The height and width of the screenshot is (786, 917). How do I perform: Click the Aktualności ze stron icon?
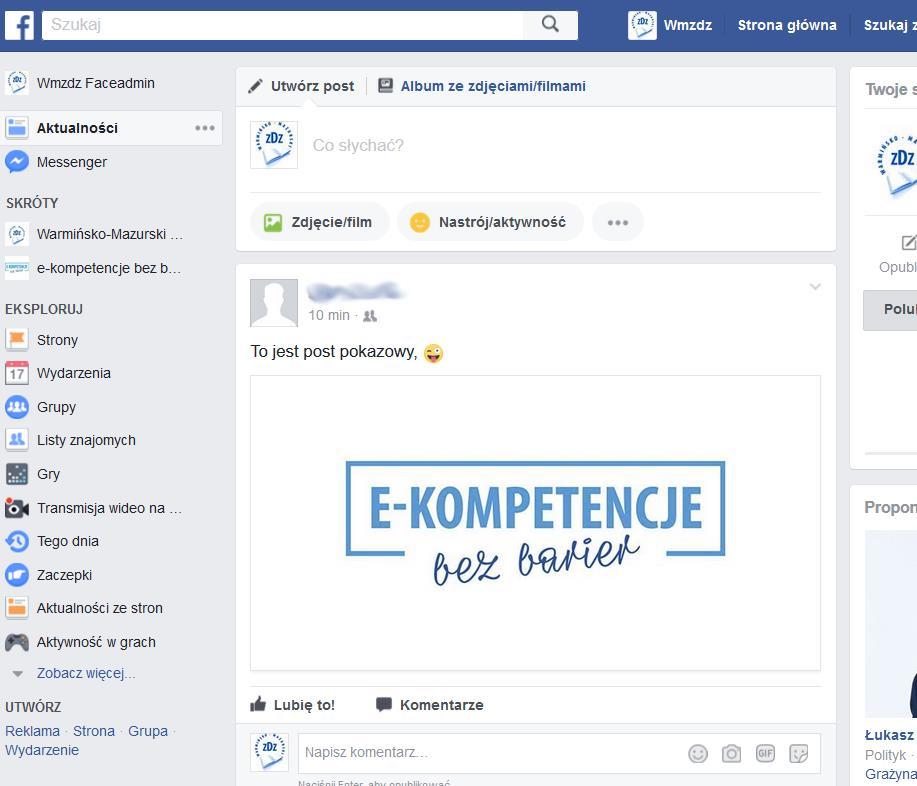click(17, 608)
